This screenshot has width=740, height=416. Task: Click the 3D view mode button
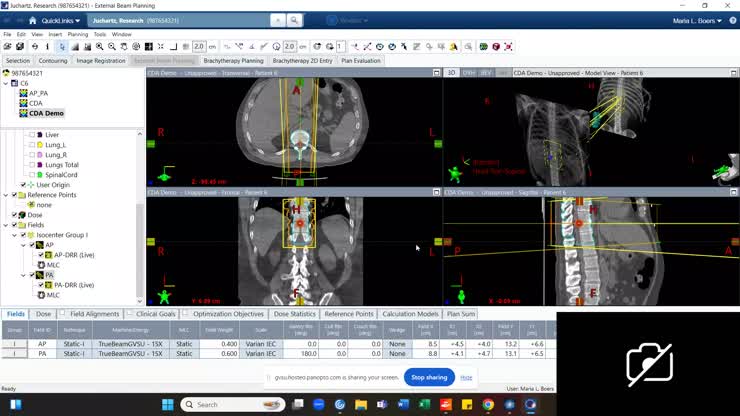(452, 73)
